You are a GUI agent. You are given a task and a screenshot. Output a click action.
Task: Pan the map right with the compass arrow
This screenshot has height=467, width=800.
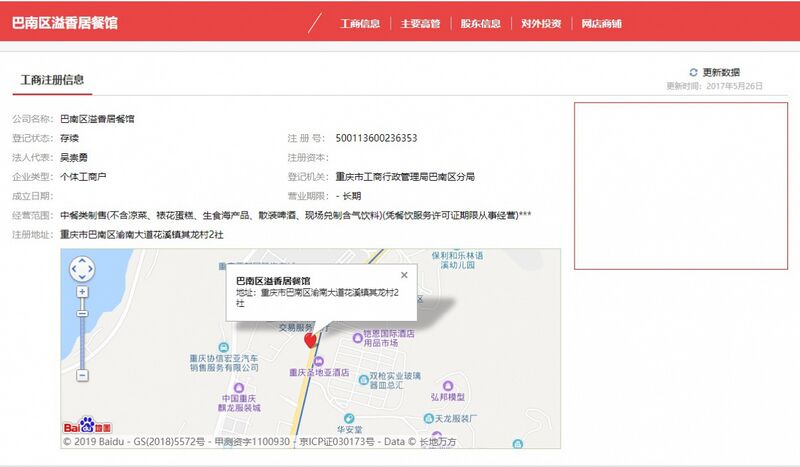[91, 269]
